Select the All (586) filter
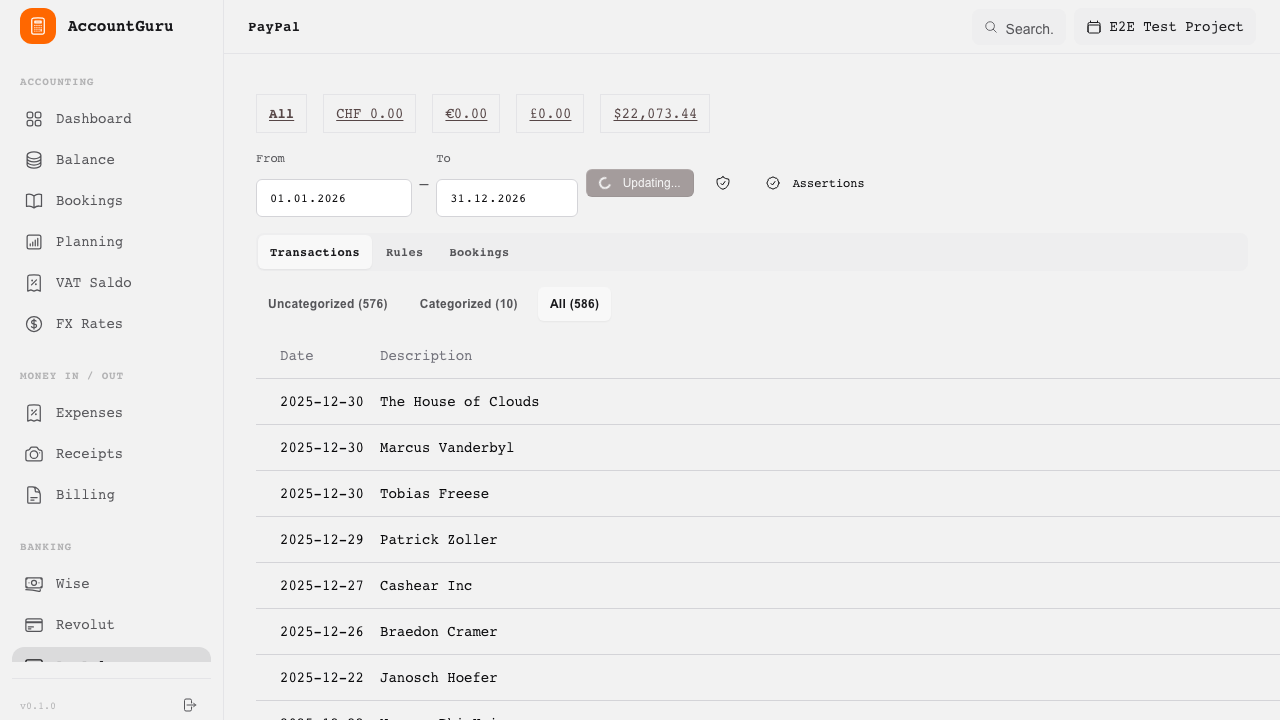1280x720 pixels. tap(574, 304)
